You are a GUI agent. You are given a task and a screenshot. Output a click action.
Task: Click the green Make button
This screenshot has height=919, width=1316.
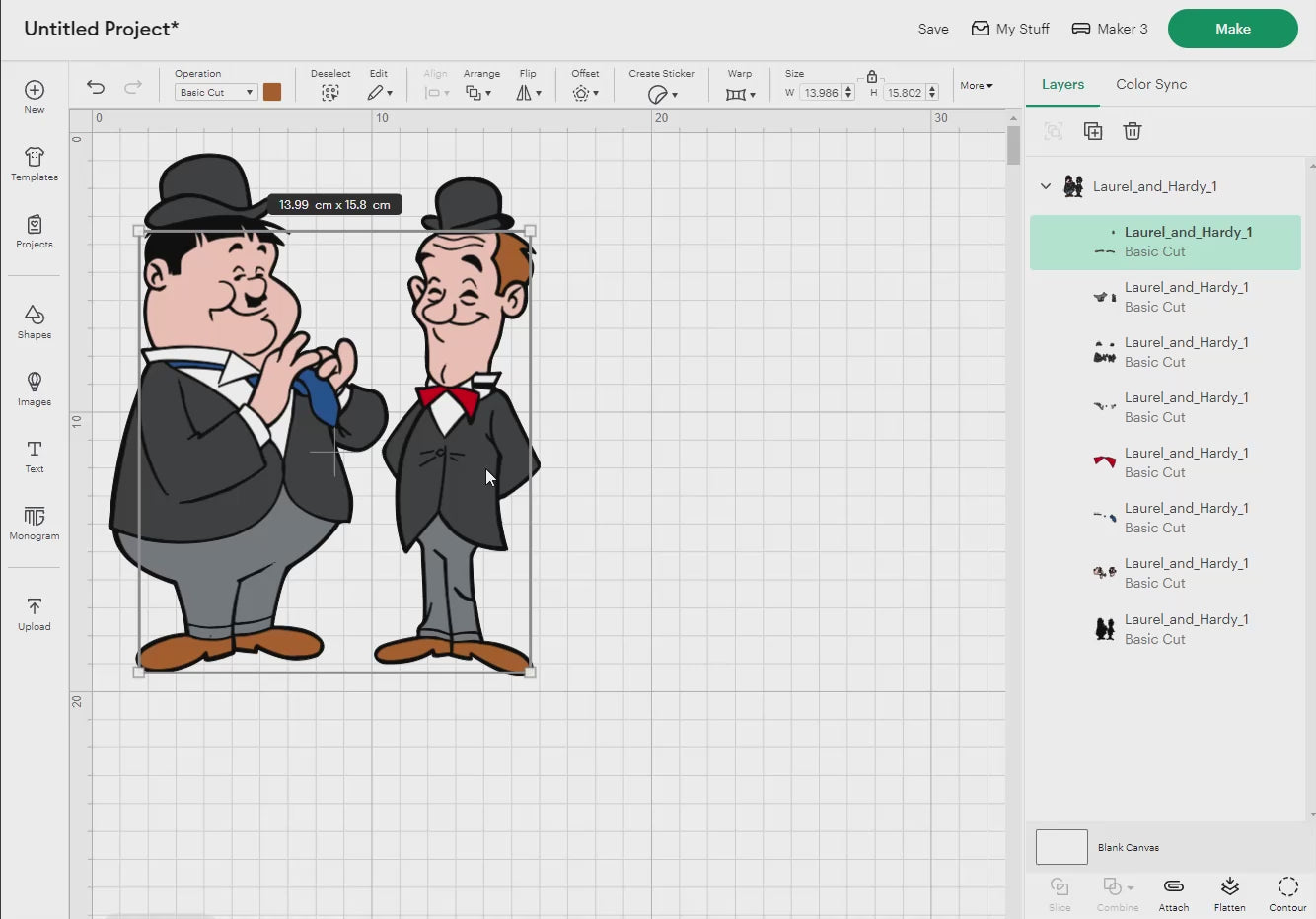(1233, 29)
